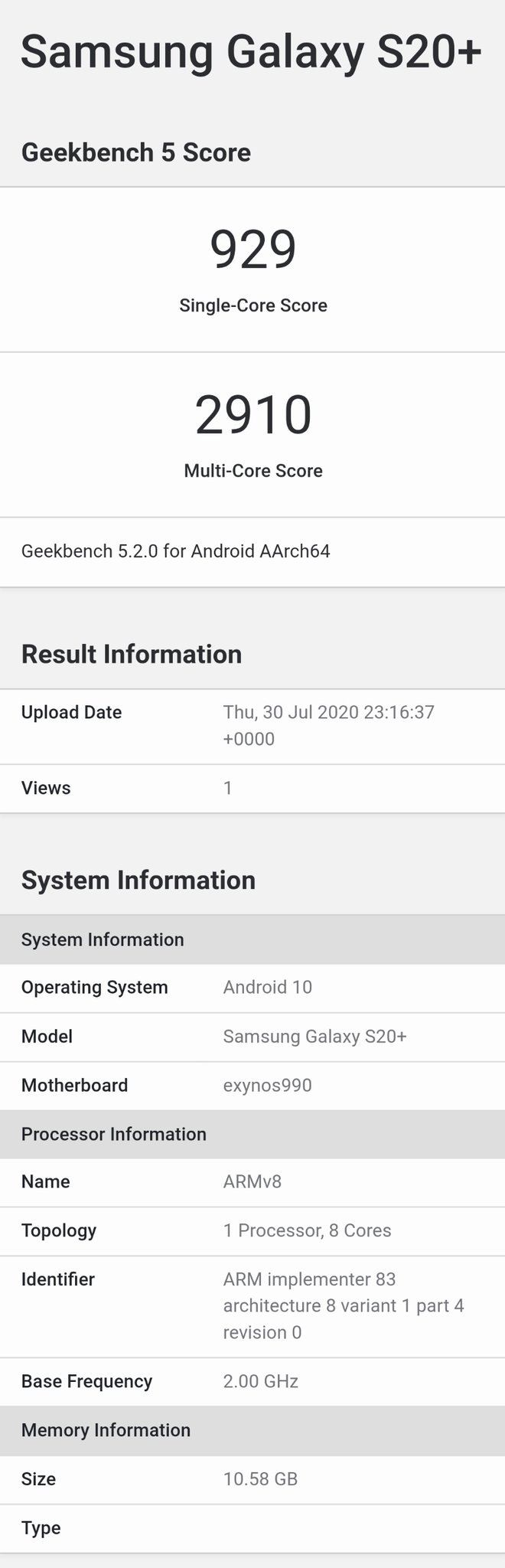Click the 1 Processor, 8 Cores topology value
The image size is (505, 1568).
(307, 1230)
